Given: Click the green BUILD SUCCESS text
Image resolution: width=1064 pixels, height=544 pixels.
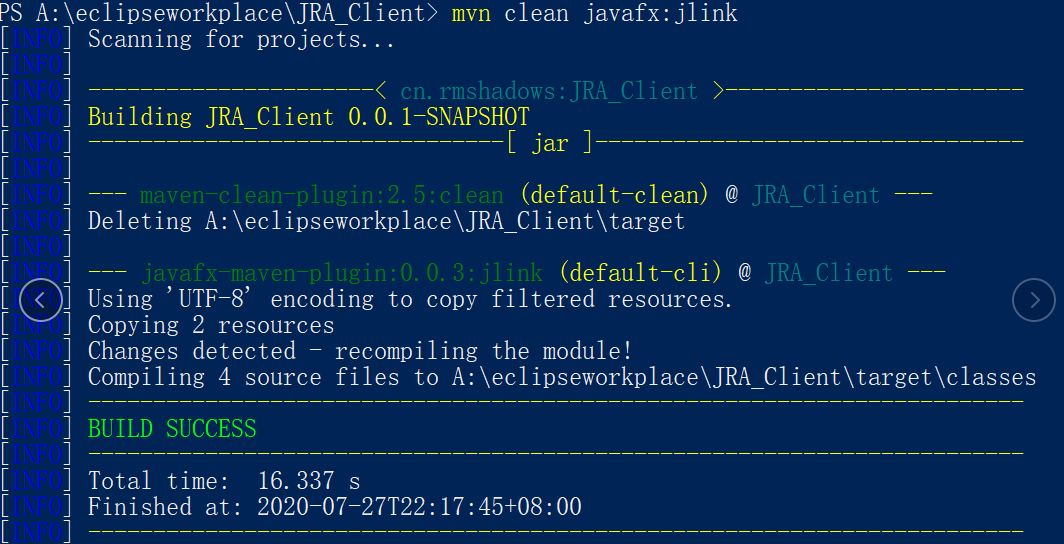Looking at the screenshot, I should pos(172,429).
